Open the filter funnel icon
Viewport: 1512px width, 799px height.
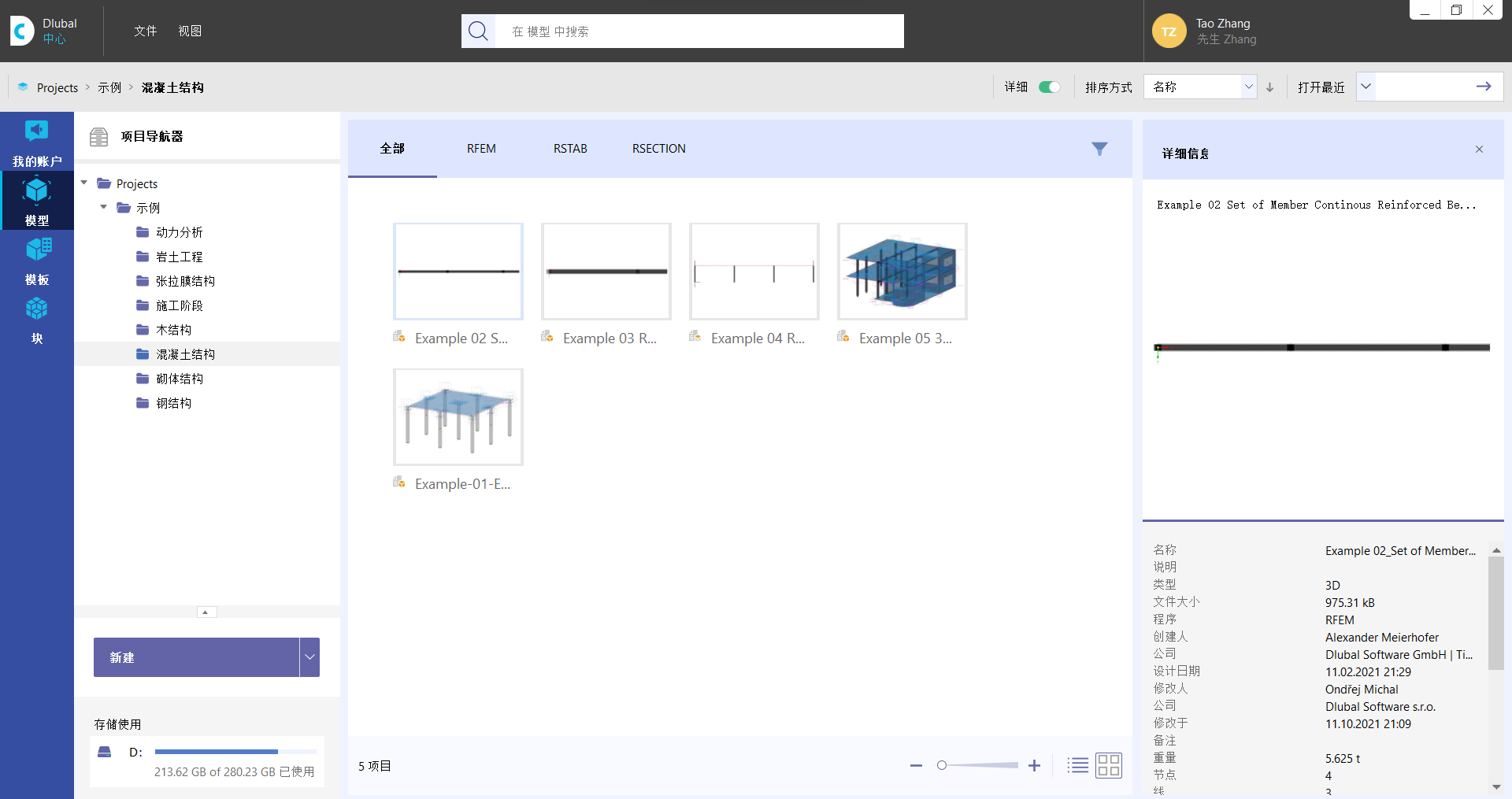1099,149
